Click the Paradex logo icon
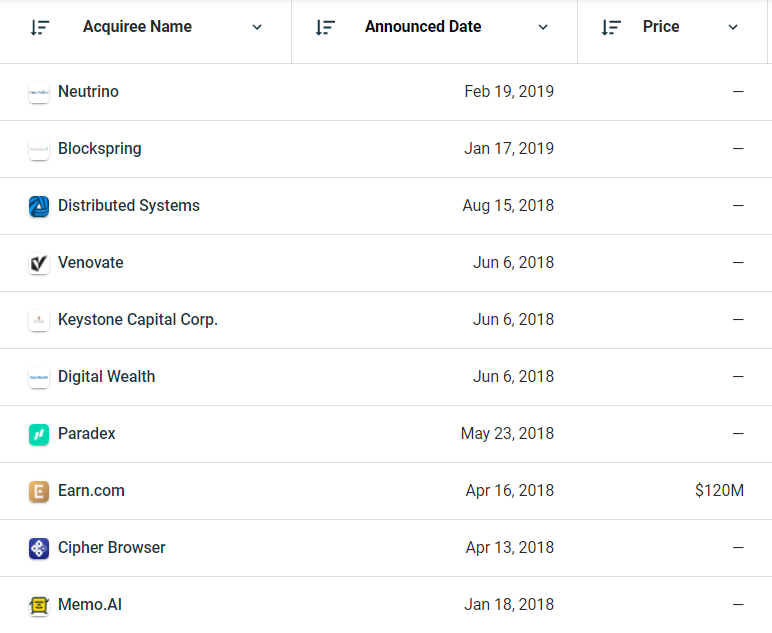 (x=39, y=435)
